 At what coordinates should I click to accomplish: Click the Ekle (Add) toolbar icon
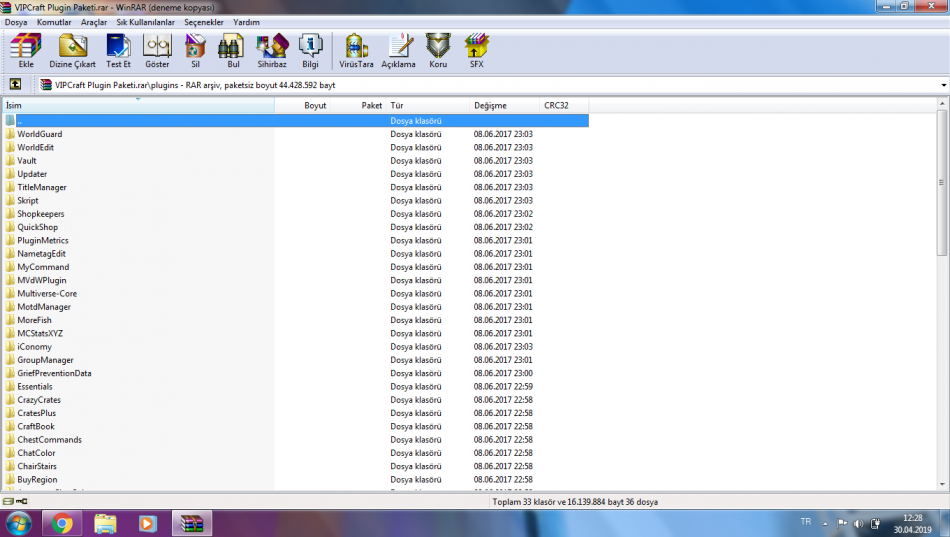26,51
